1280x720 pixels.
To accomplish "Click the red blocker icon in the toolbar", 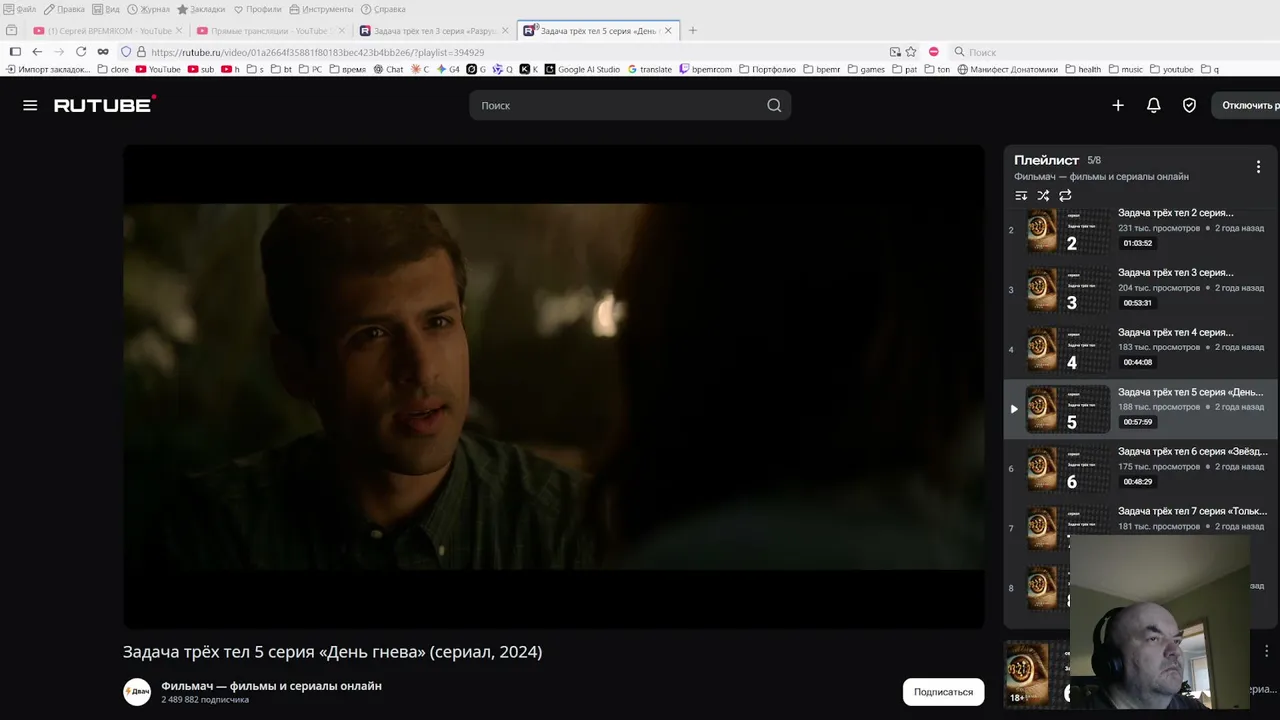I will 933,52.
